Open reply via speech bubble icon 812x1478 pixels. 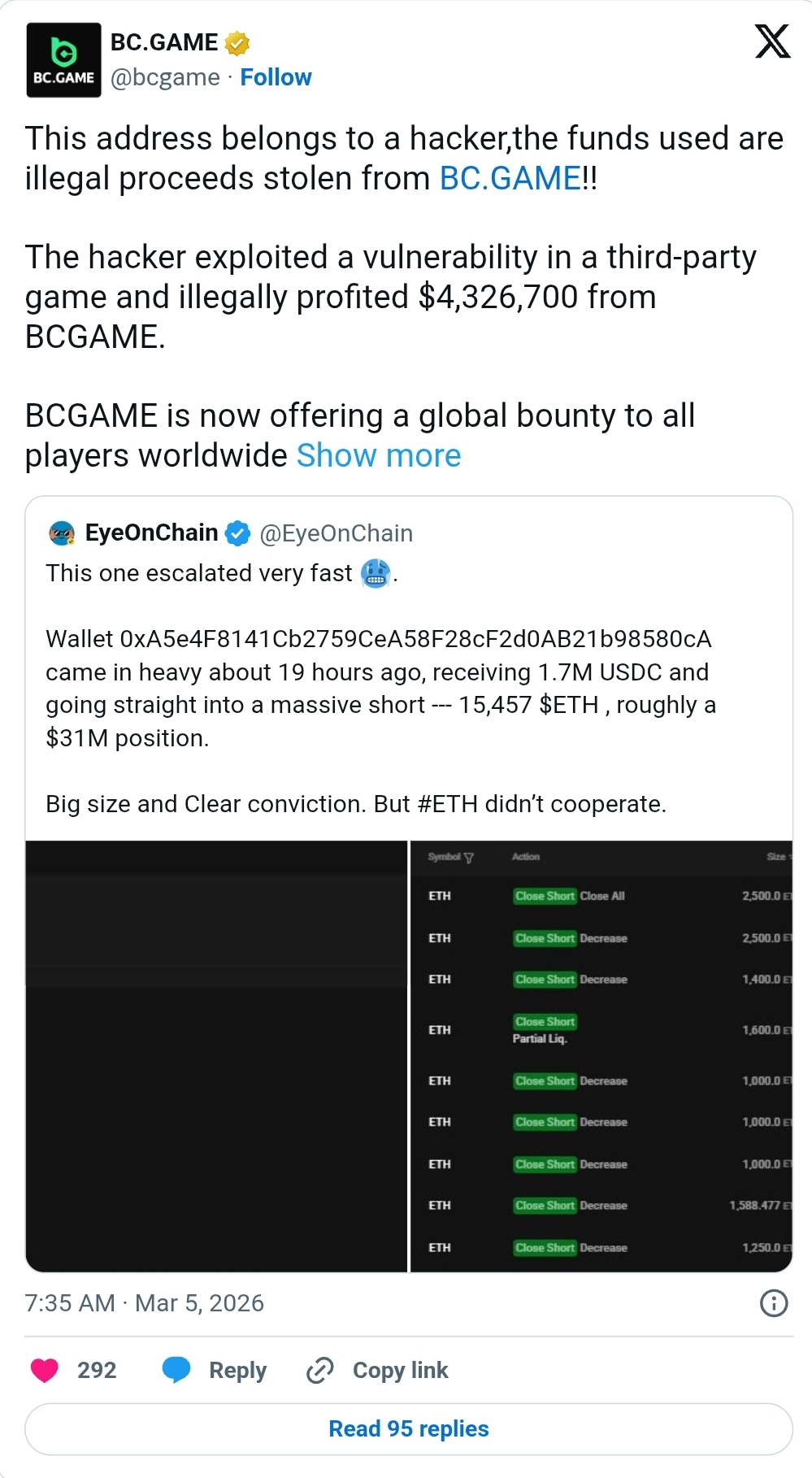[x=175, y=1370]
